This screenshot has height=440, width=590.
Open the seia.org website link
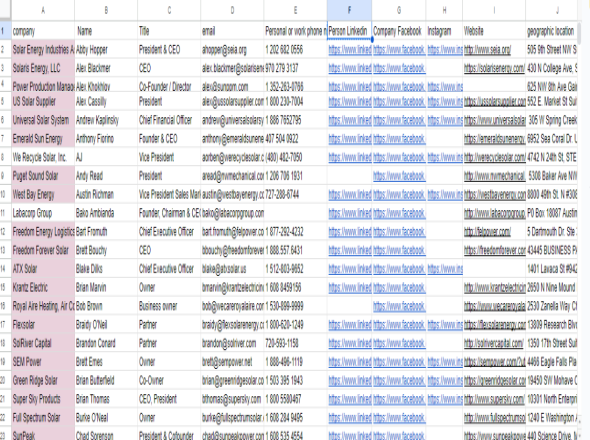point(487,50)
